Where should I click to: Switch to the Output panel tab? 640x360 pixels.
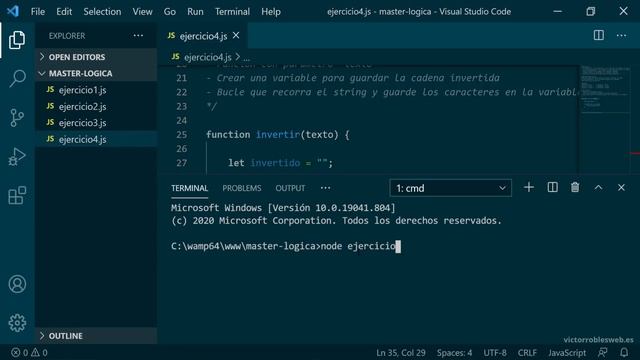[x=290, y=188]
